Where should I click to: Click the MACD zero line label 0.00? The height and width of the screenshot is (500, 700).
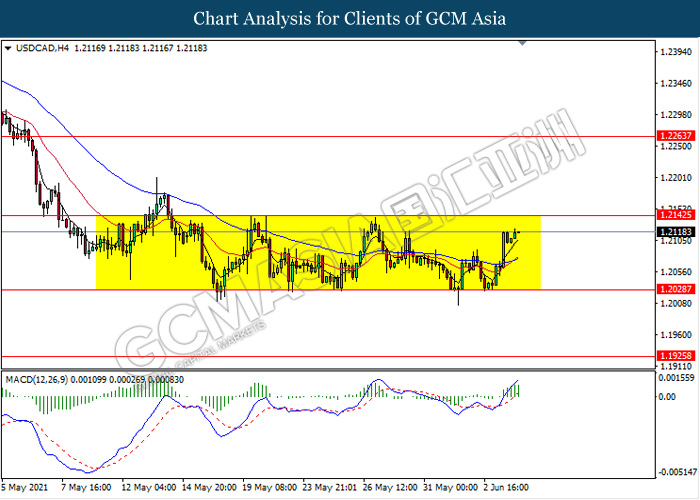(x=668, y=397)
